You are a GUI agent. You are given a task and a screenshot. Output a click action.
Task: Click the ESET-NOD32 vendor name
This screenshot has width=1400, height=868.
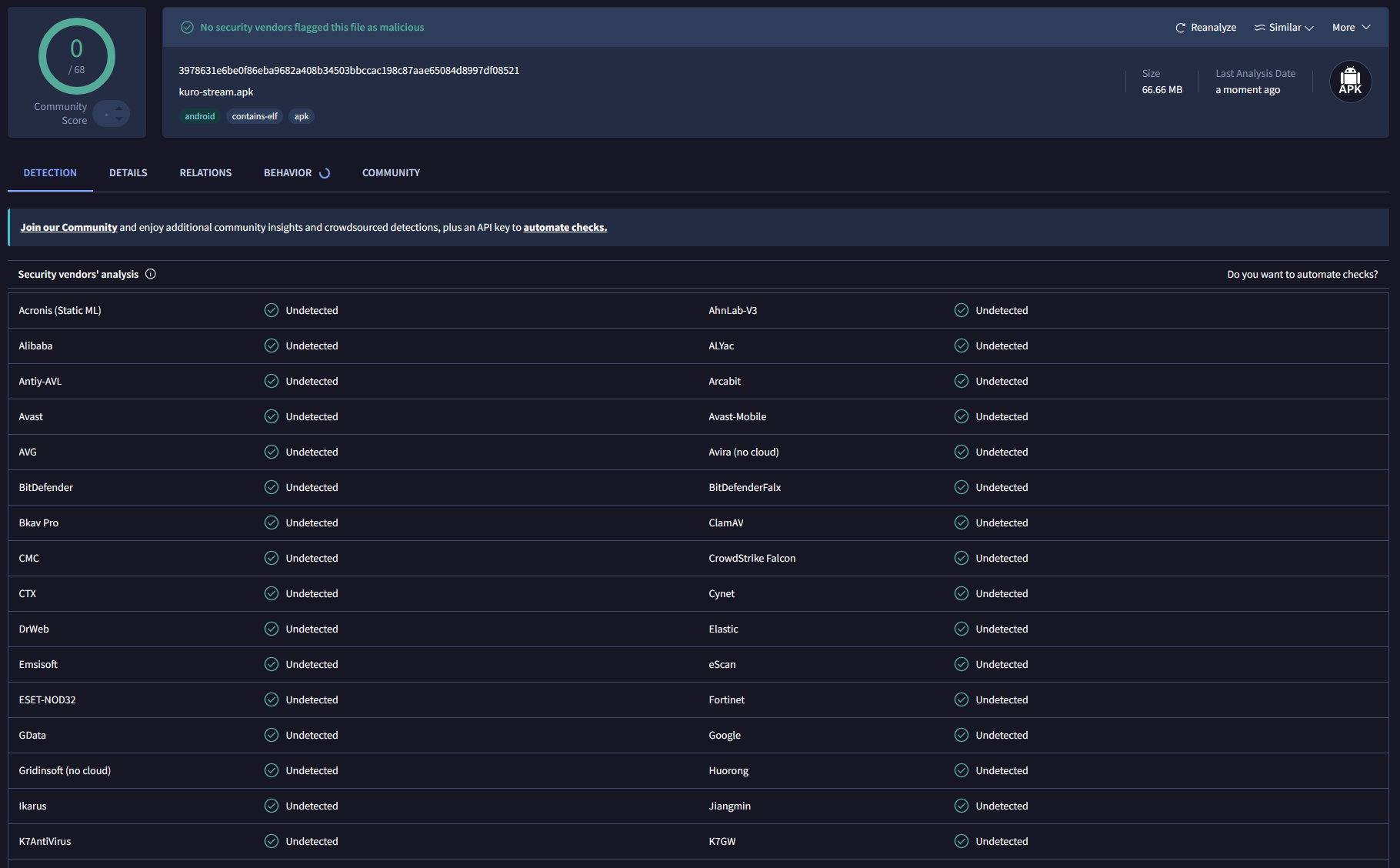[x=48, y=699]
